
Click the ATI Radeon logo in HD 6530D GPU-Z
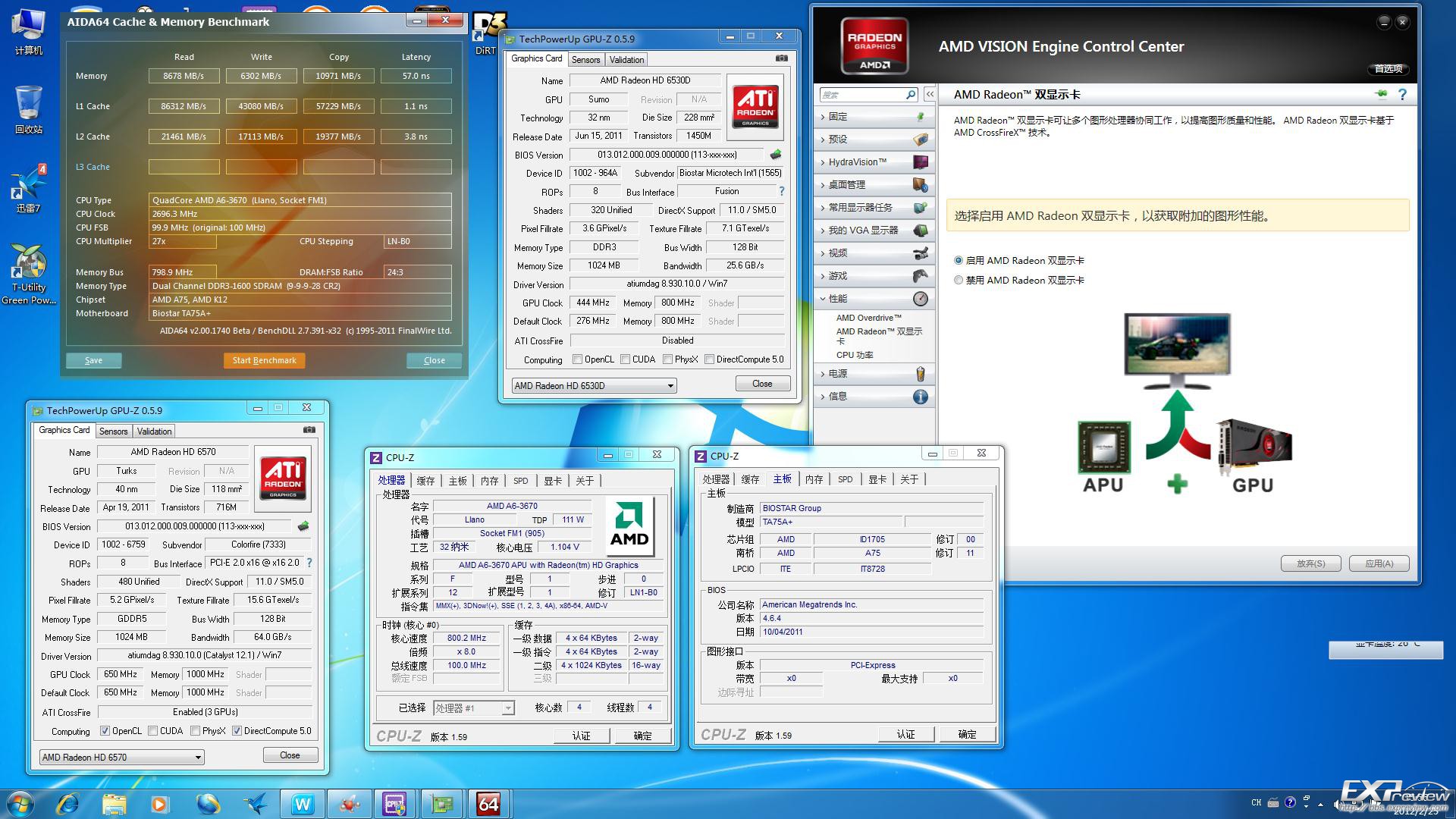click(755, 107)
